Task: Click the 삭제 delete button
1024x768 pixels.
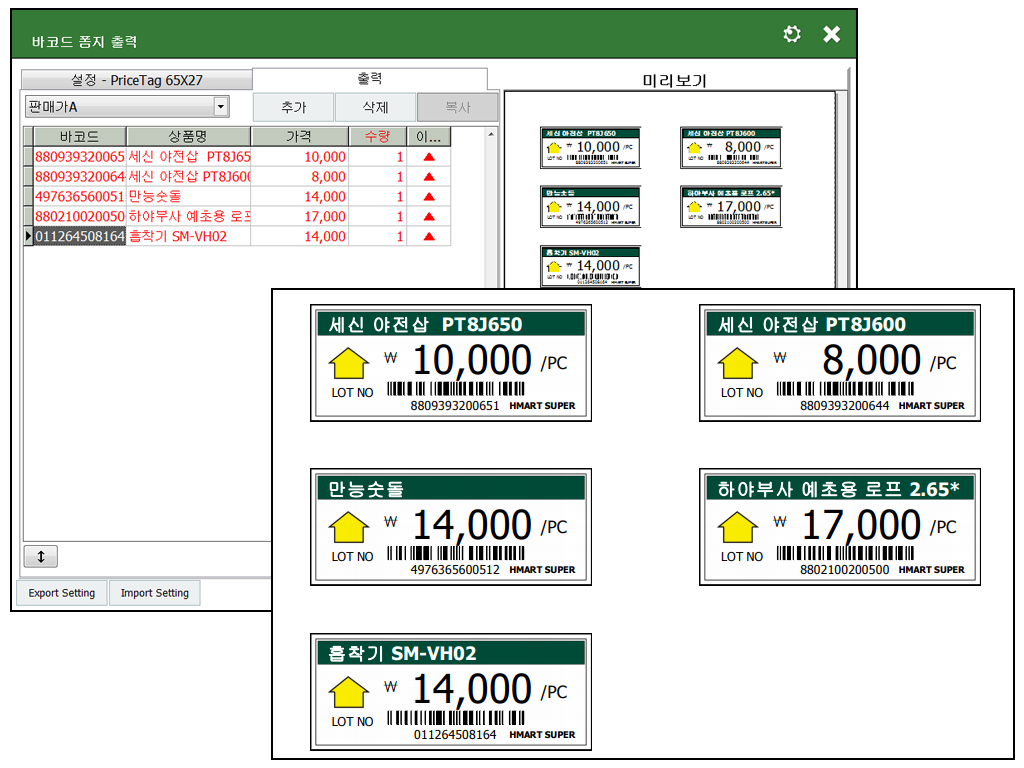Action: 375,108
